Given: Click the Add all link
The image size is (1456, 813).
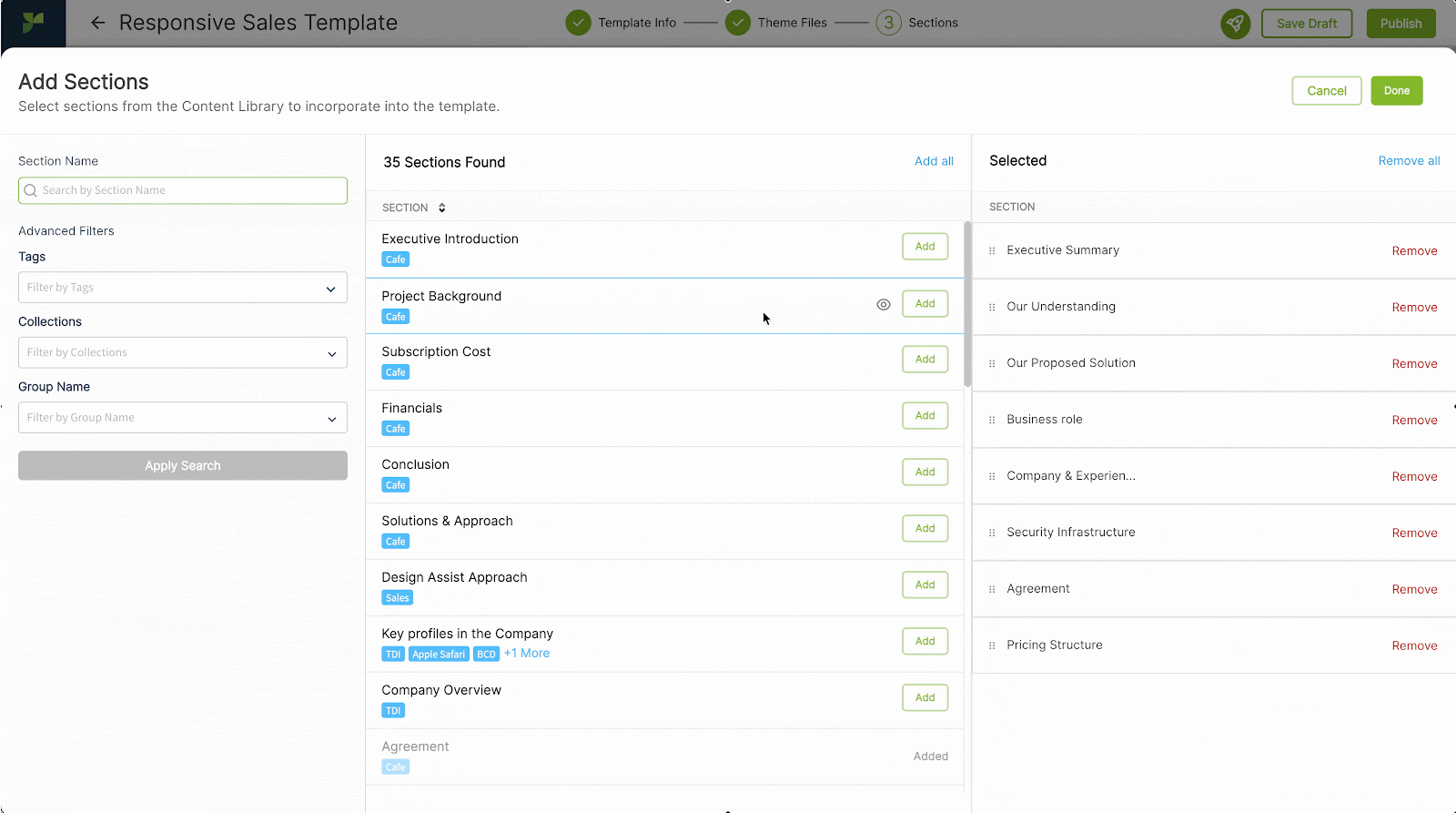Looking at the screenshot, I should point(934,161).
